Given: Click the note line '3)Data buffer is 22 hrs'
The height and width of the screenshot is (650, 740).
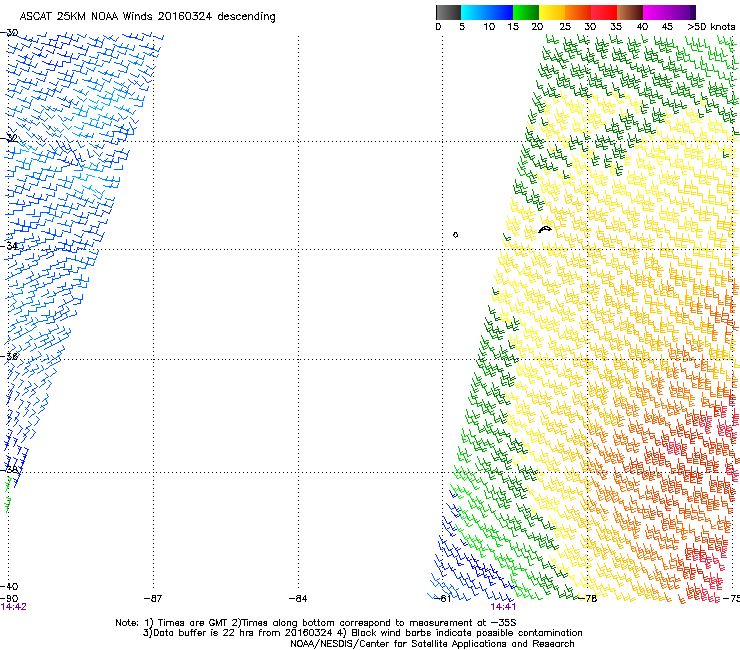Looking at the screenshot, I should [362, 633].
